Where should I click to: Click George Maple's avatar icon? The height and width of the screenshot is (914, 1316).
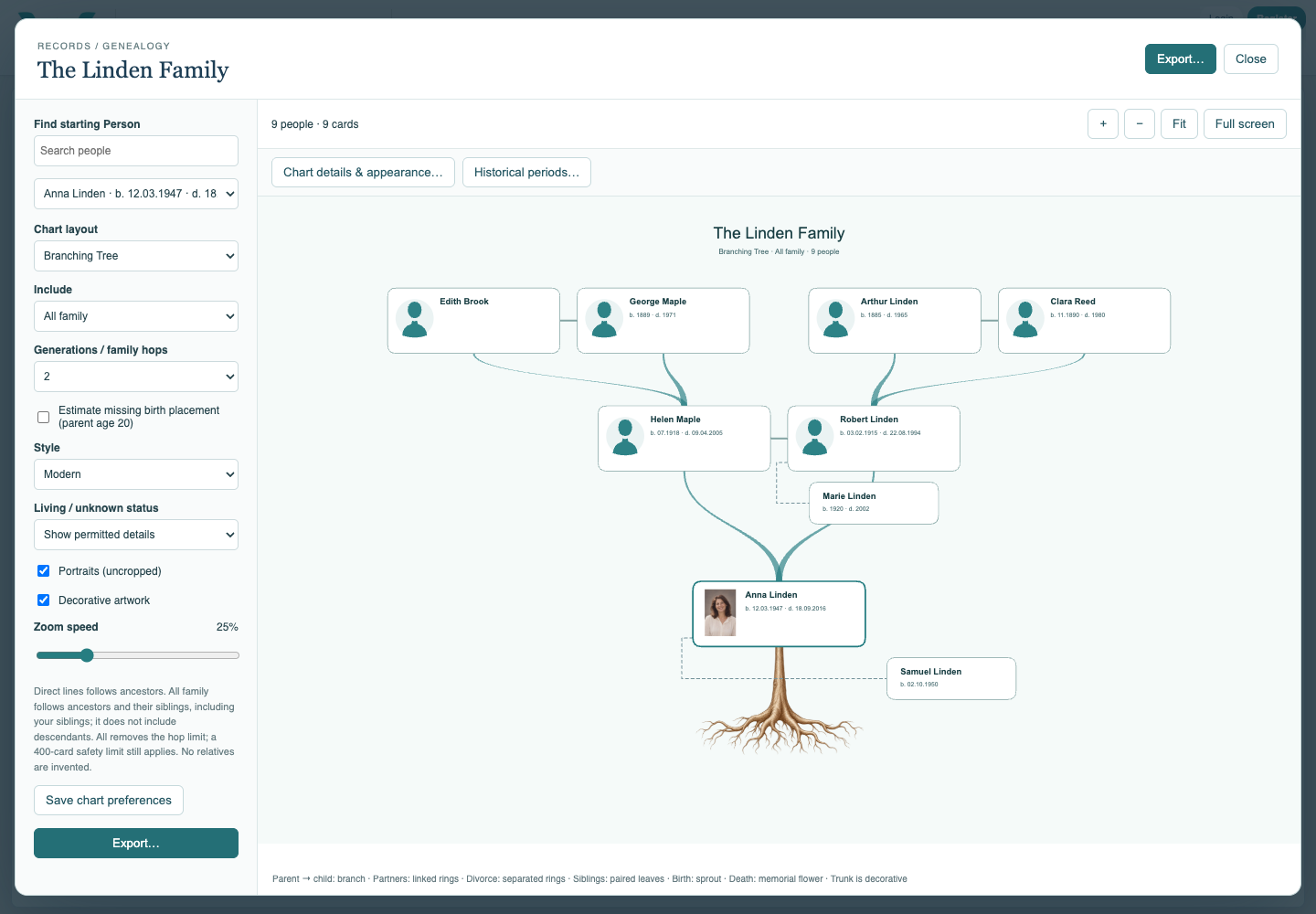click(x=604, y=319)
